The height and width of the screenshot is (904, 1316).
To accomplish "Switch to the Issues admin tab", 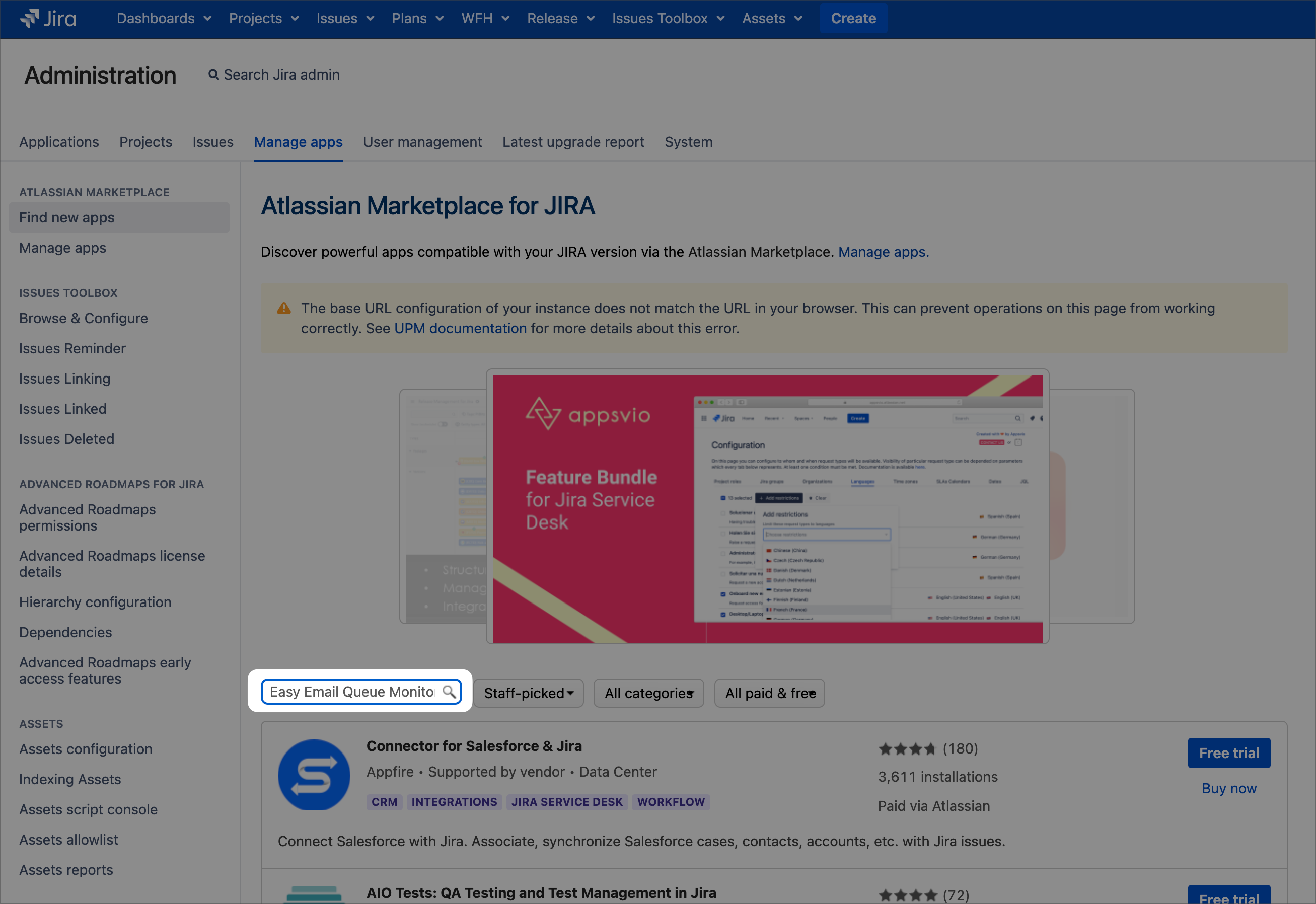I will (213, 142).
